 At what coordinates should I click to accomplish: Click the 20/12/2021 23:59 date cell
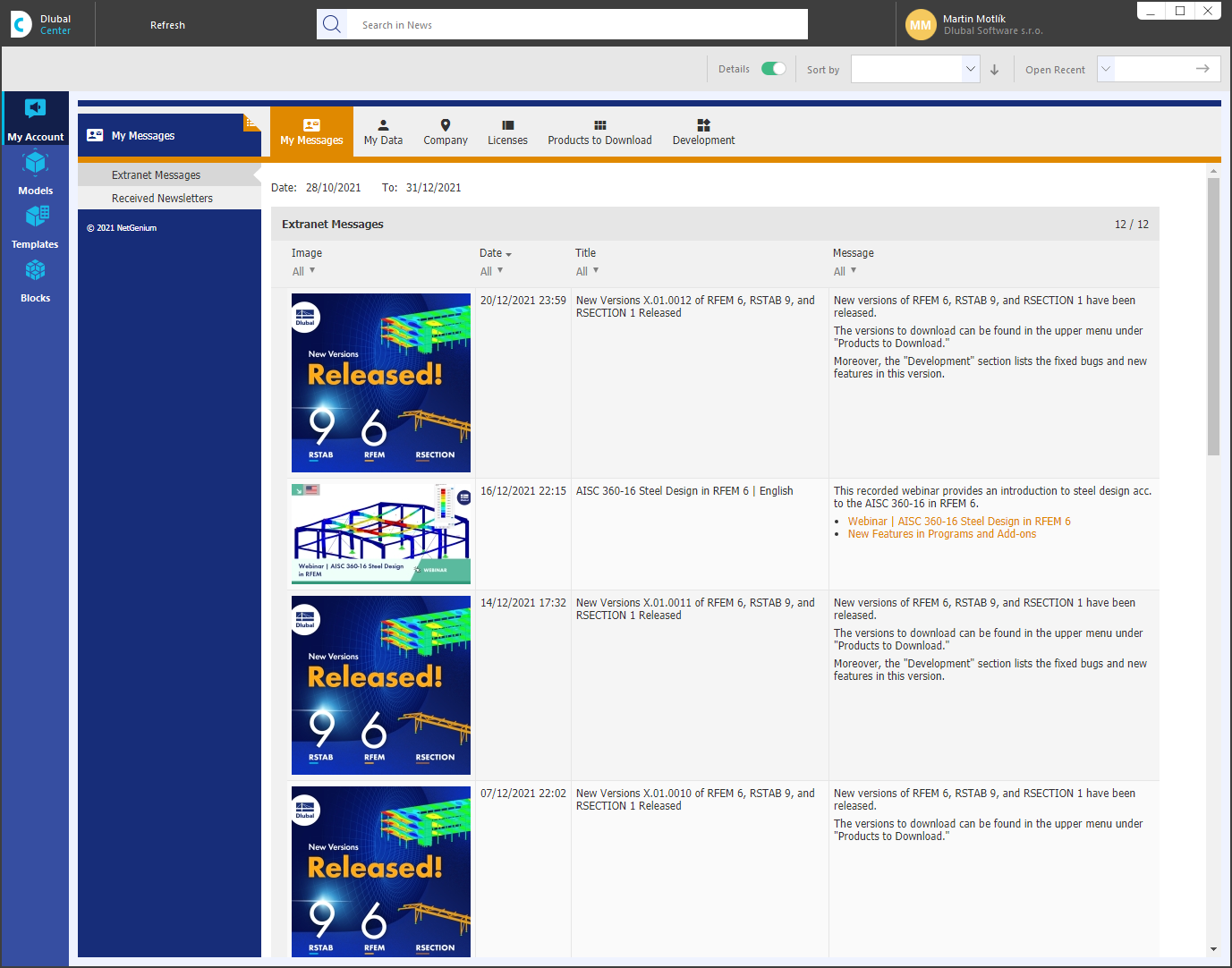point(523,301)
